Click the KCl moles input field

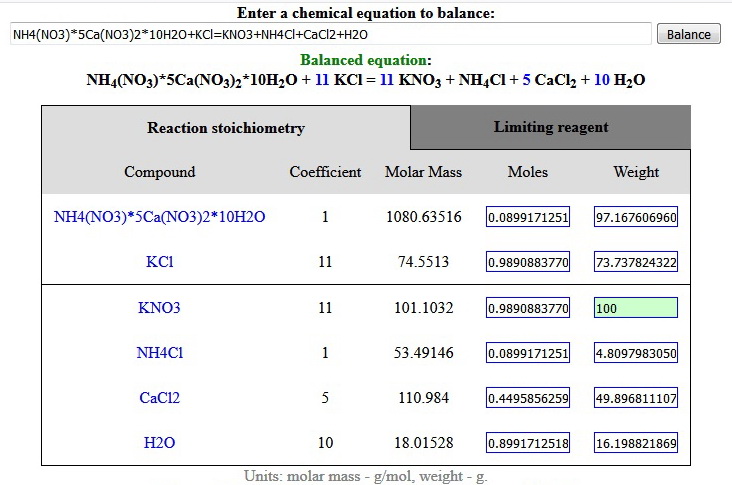click(x=528, y=262)
